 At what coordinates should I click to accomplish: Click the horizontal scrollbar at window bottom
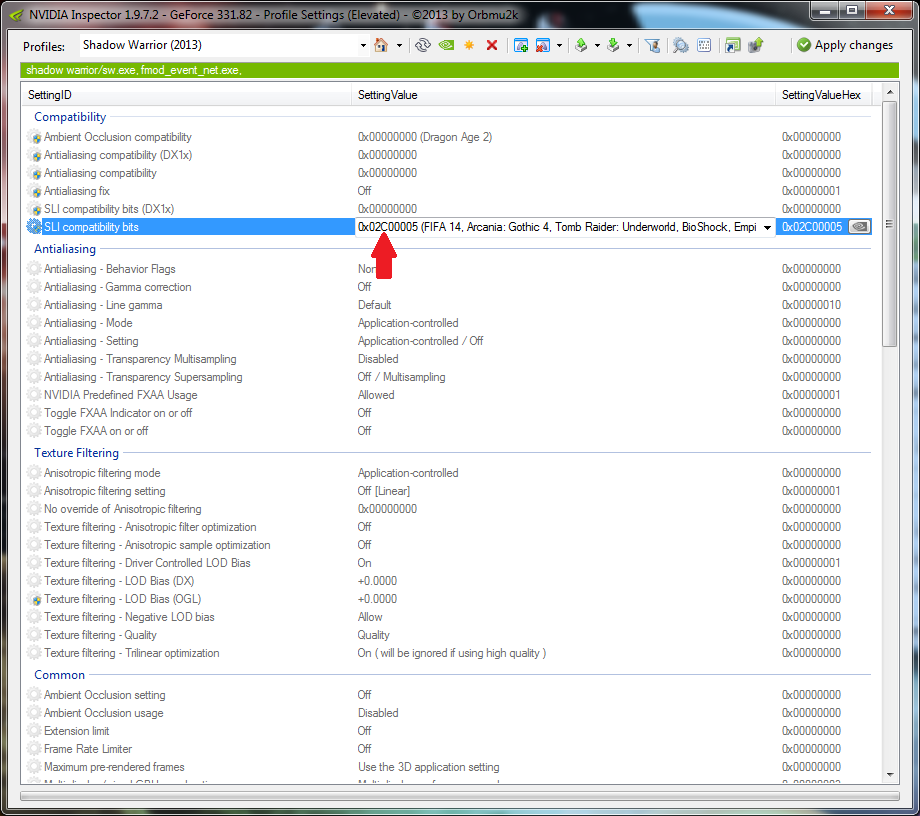pos(459,796)
